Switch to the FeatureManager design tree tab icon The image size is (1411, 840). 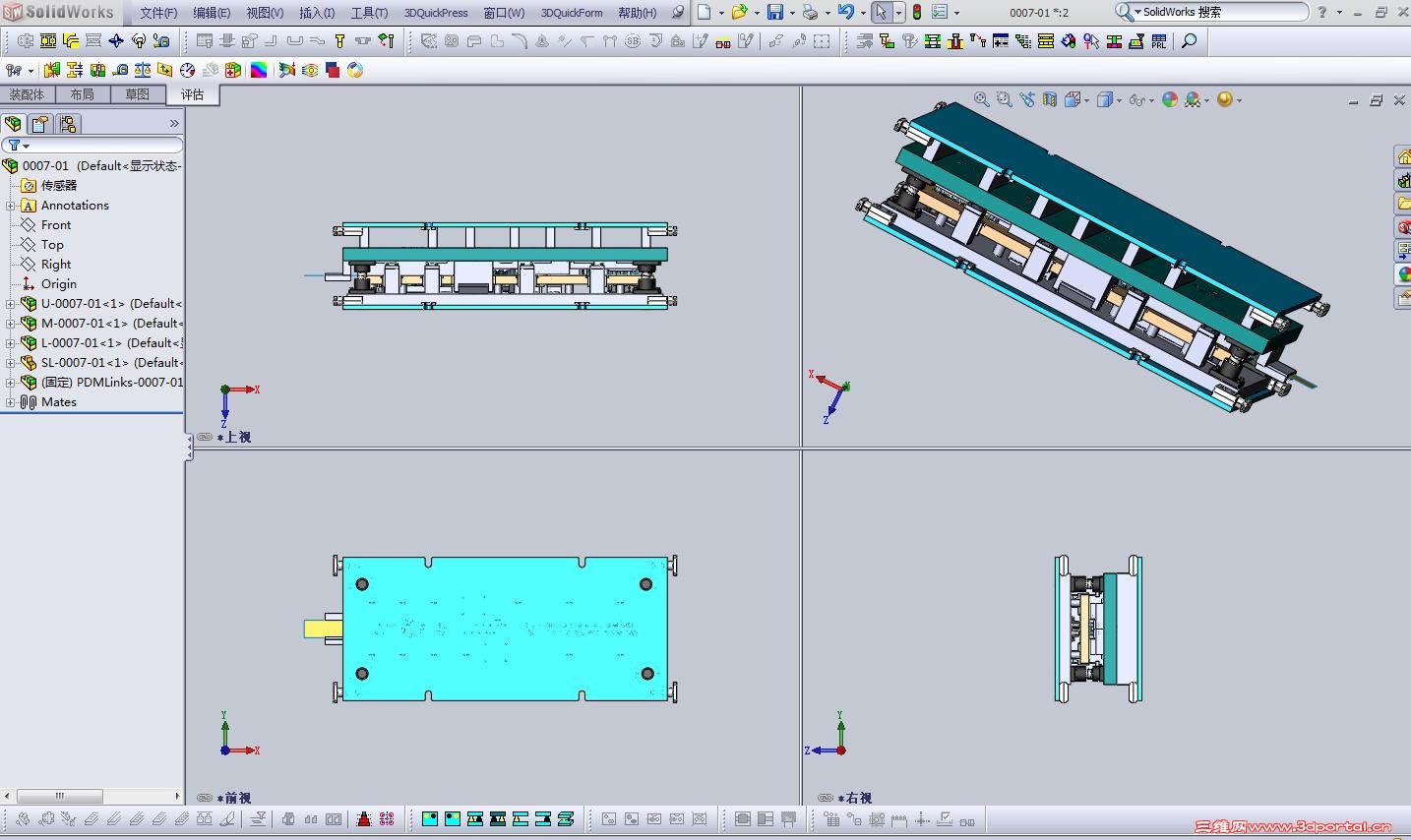(x=13, y=124)
